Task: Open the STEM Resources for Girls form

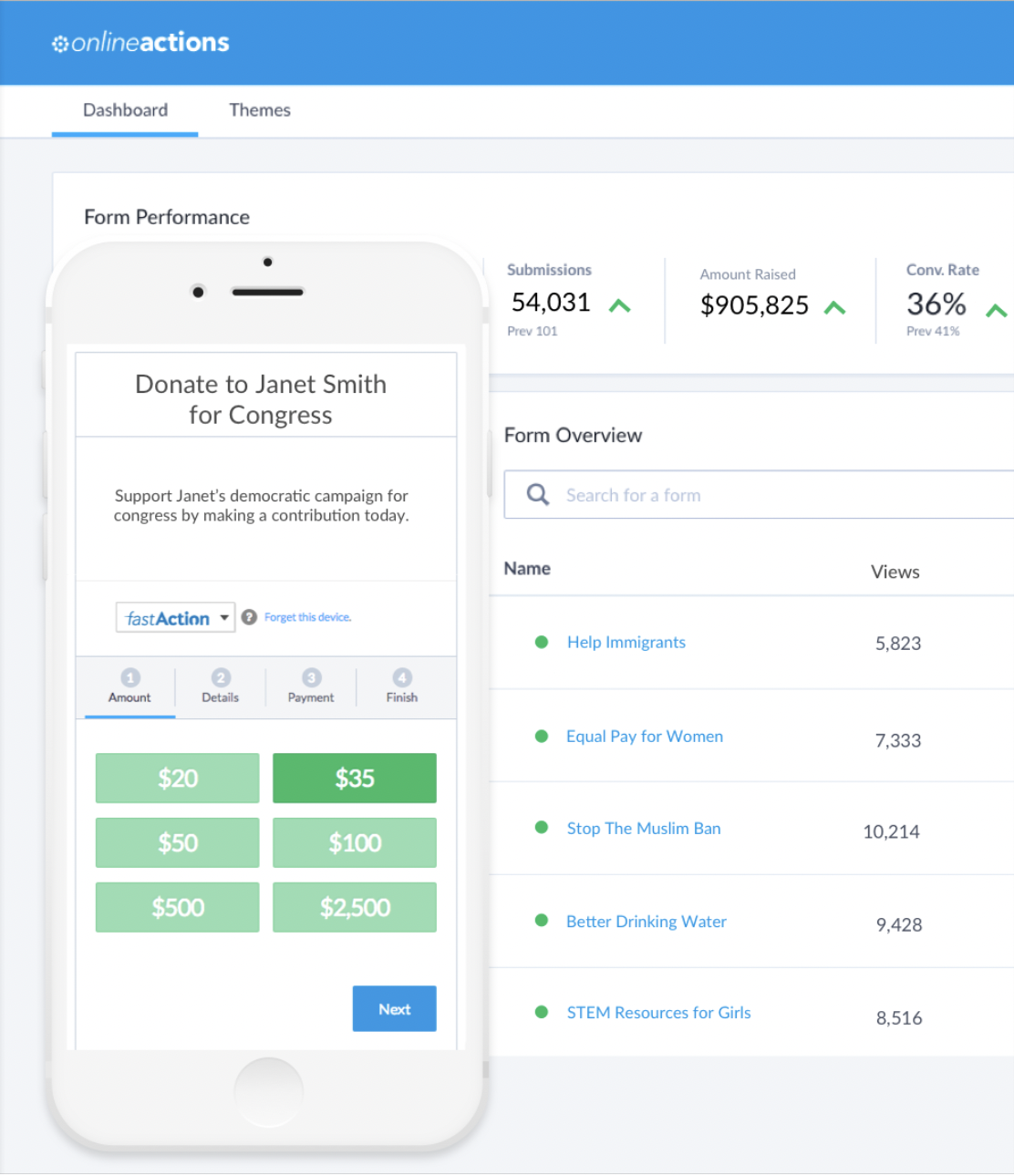Action: pos(658,1012)
